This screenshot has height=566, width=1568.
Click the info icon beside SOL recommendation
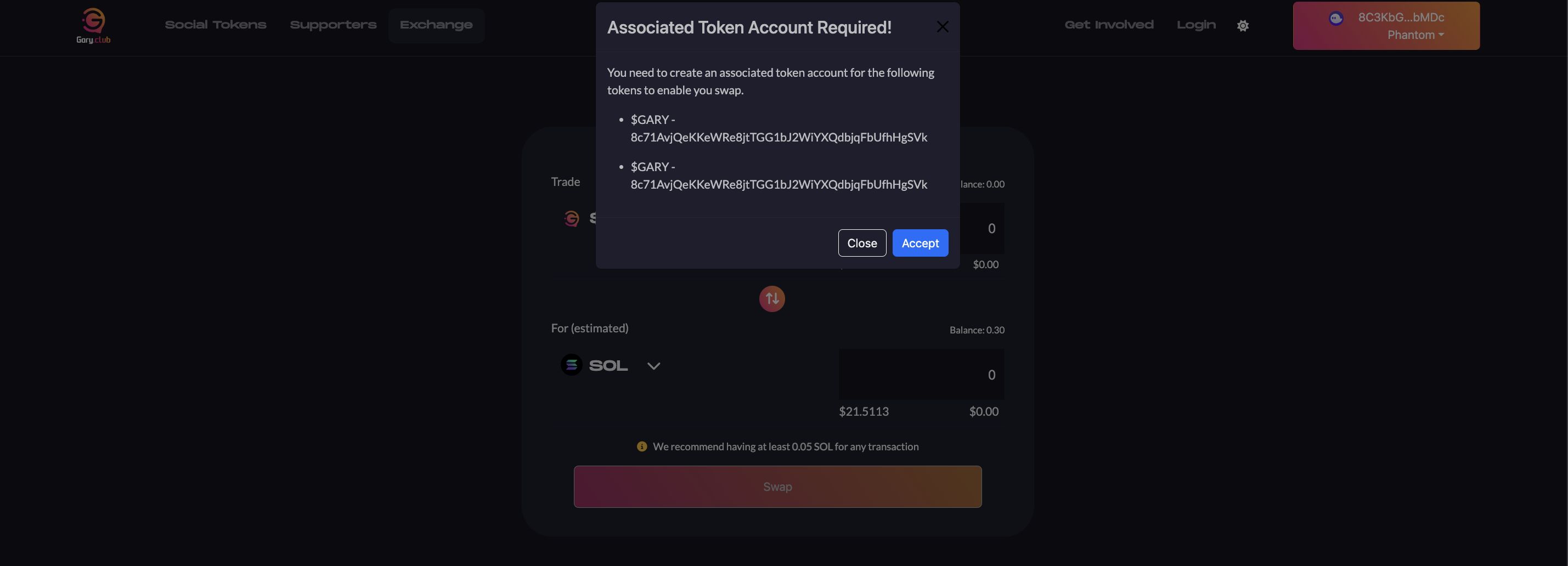[x=641, y=447]
